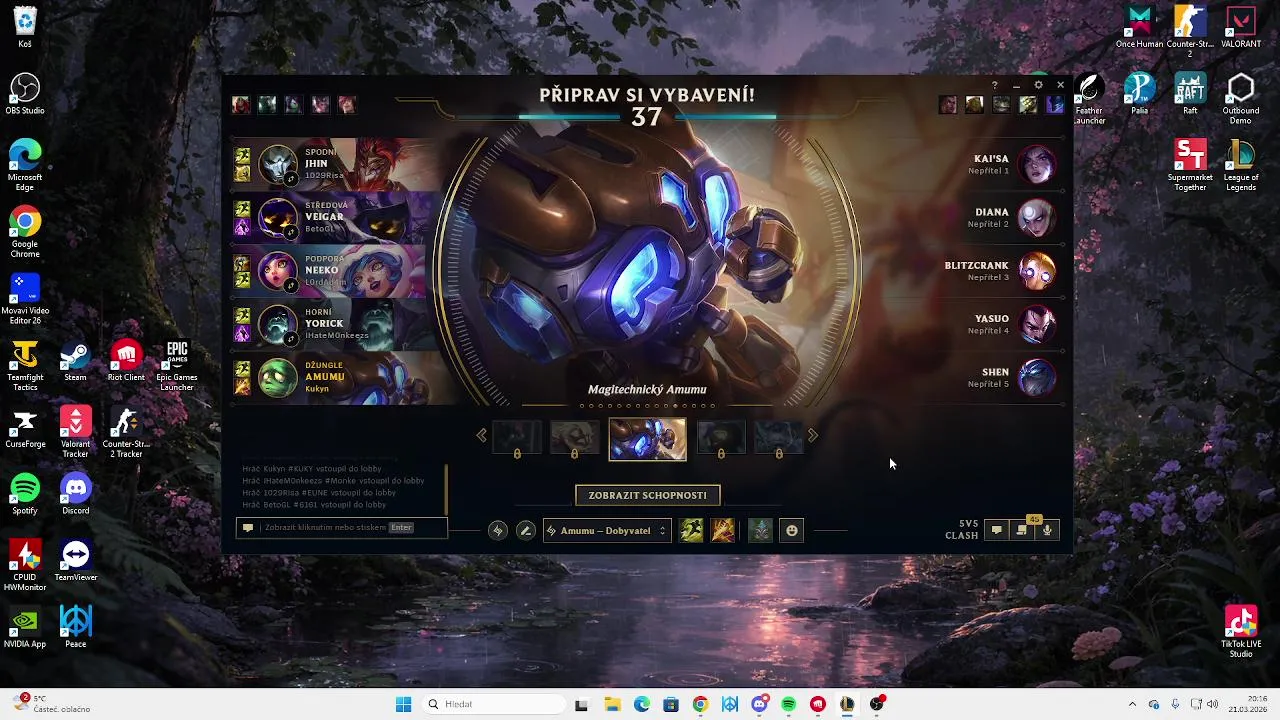1280x720 pixels.
Task: Open Riot Client desktop shortcut
Action: point(126,361)
